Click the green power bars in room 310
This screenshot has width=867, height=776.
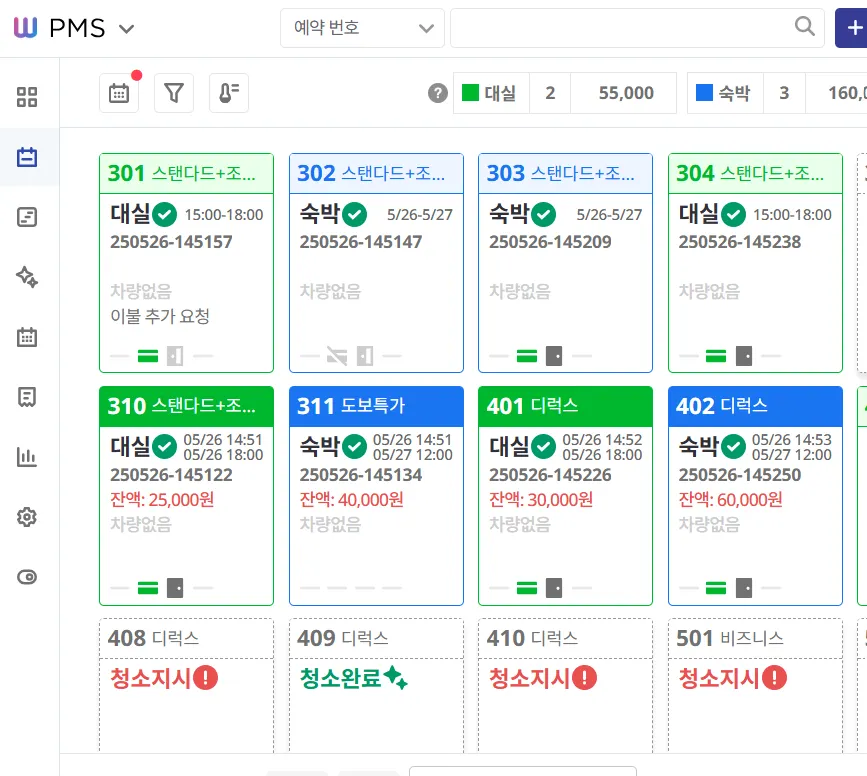(148, 588)
